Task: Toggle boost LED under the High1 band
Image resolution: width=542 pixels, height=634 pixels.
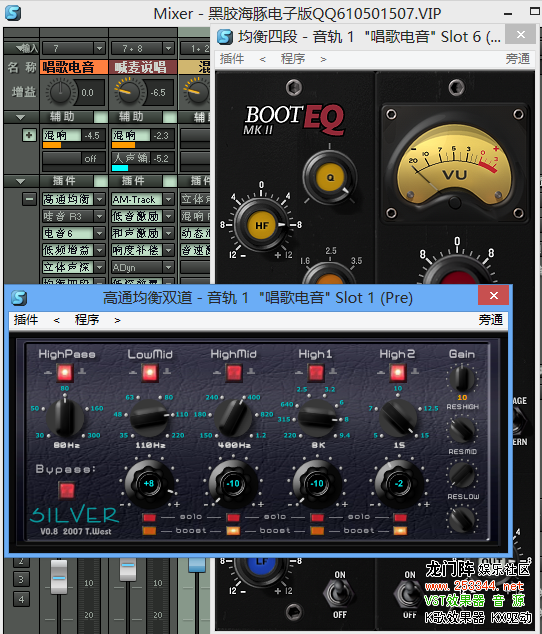Action: point(317,530)
